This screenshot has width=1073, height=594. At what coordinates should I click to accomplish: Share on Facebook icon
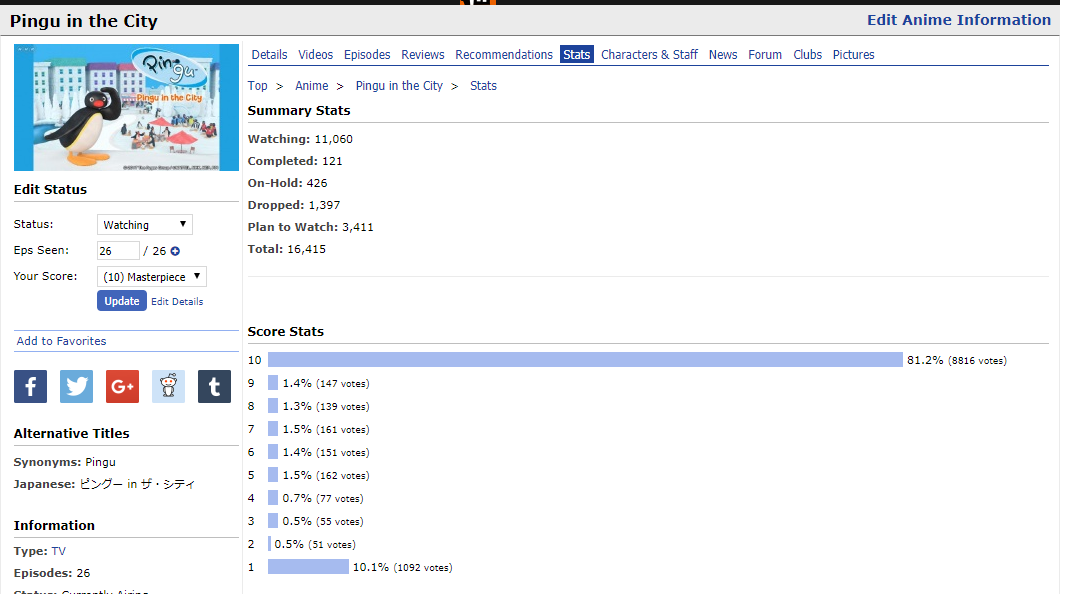pos(30,386)
